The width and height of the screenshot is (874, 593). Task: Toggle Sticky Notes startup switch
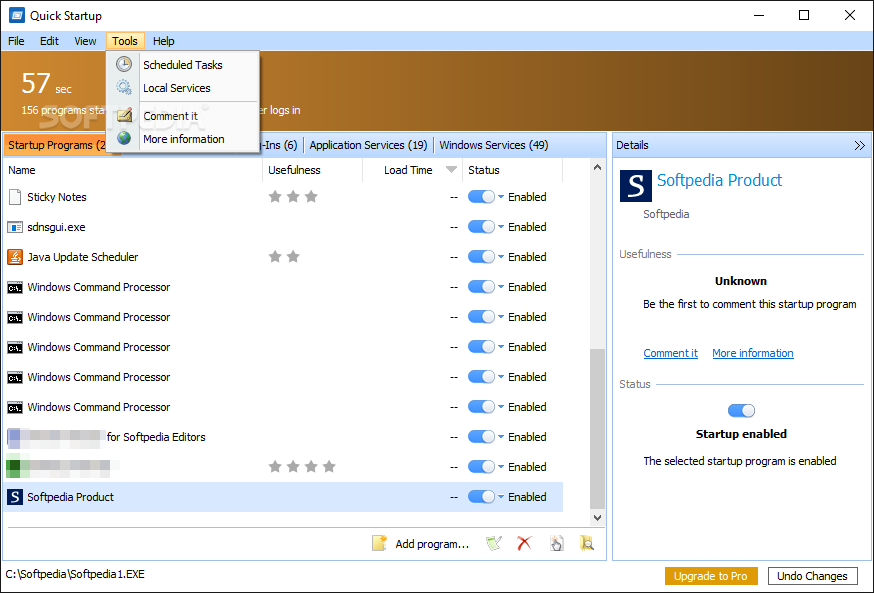pyautogui.click(x=481, y=197)
